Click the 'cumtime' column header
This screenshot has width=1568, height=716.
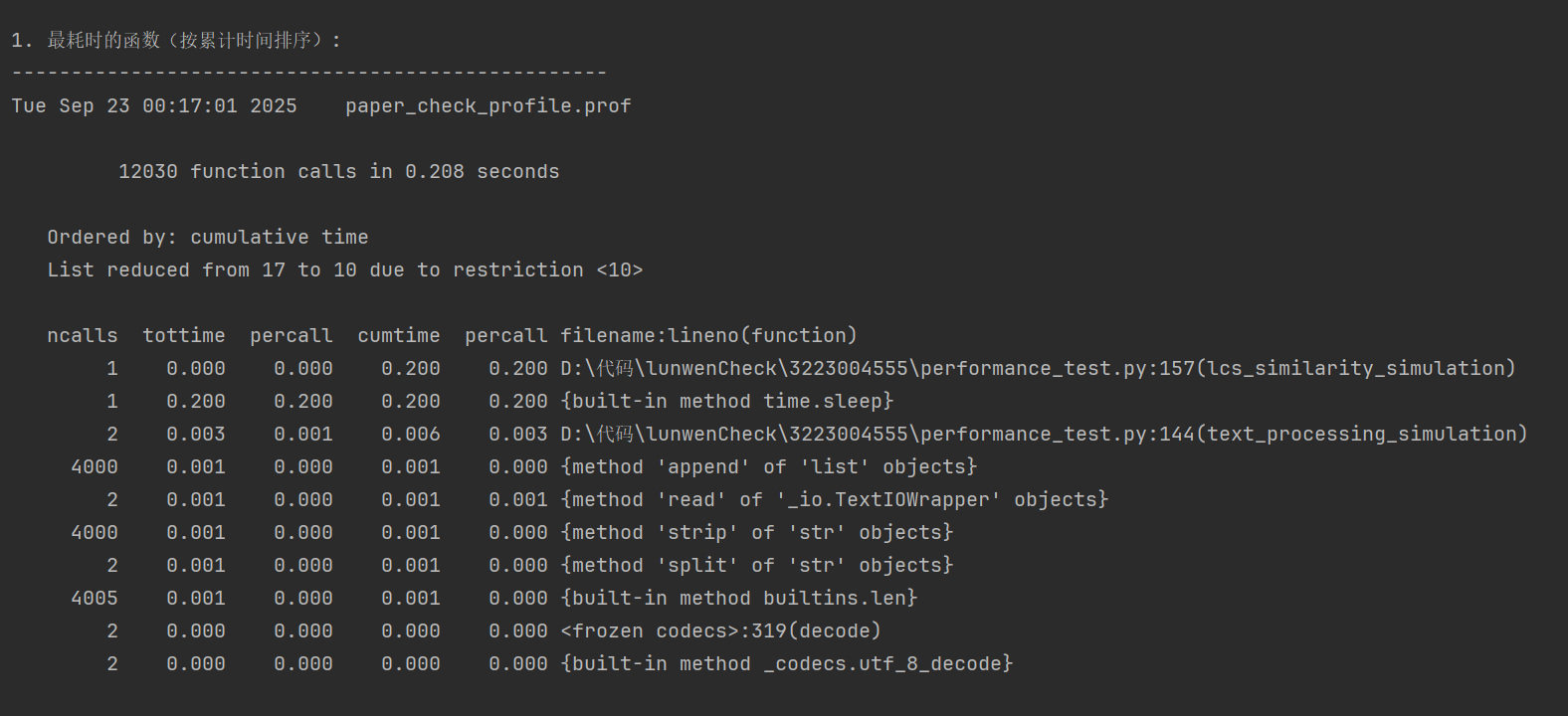[398, 336]
